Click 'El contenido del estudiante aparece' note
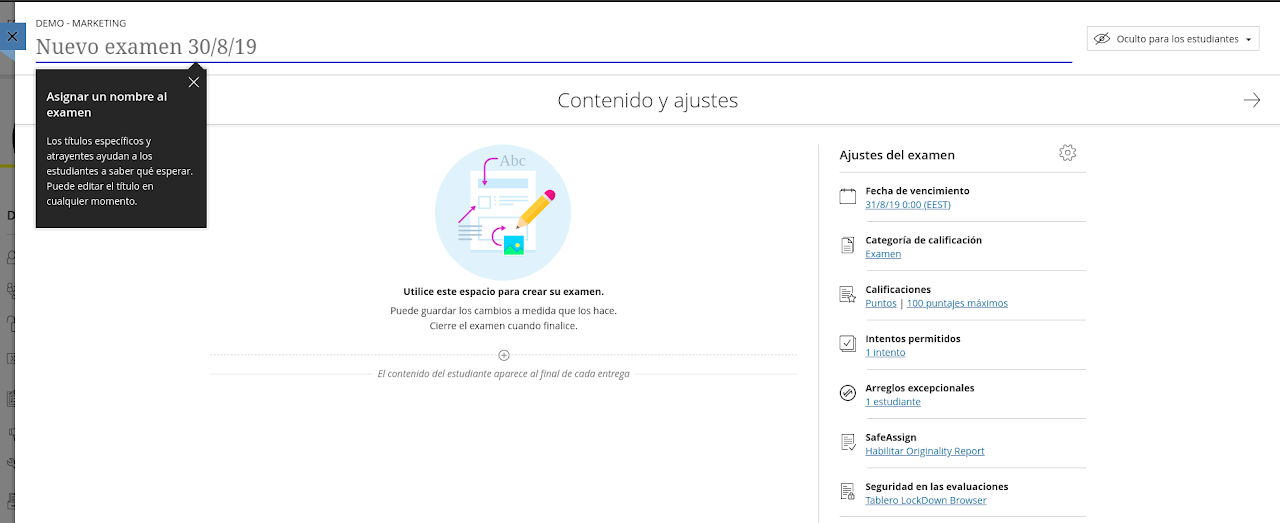This screenshot has height=523, width=1280. click(503, 374)
